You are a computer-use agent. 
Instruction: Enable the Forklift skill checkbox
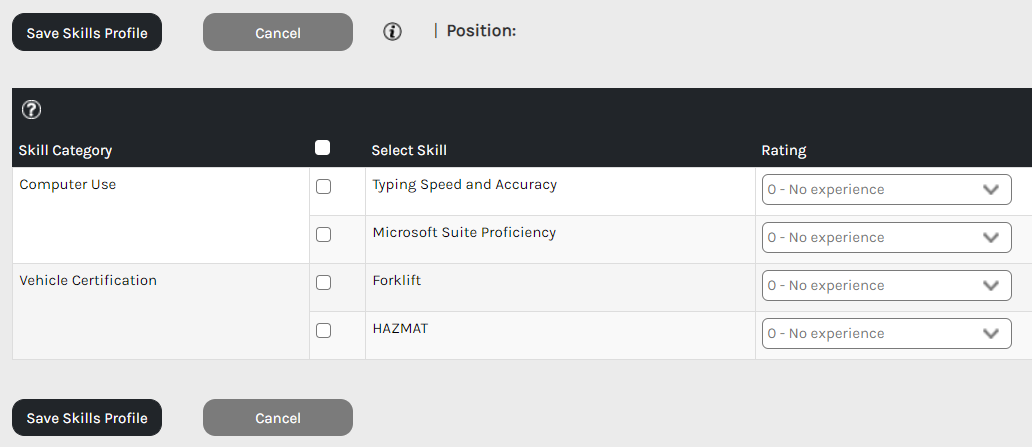pyautogui.click(x=323, y=283)
